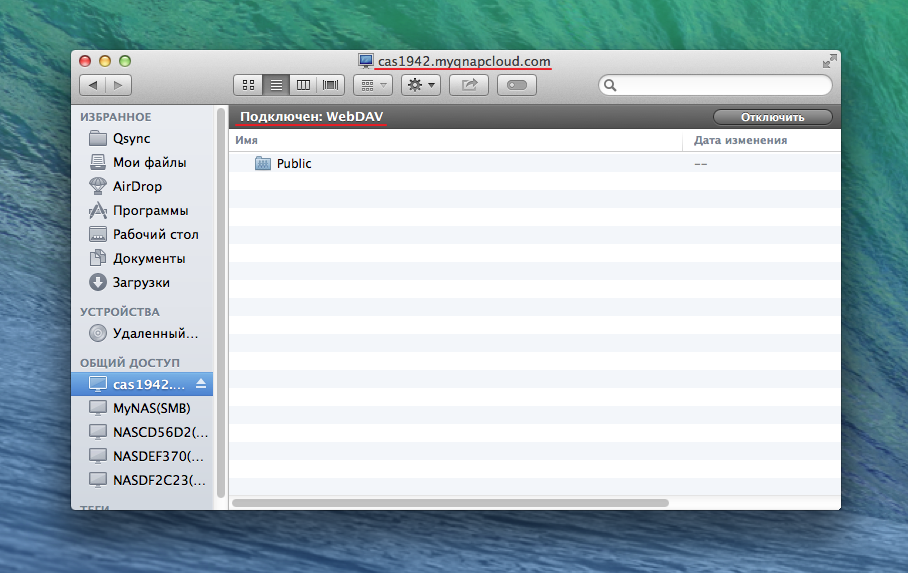This screenshot has height=573, width=908.
Task: Close the Finder window with the red button
Action: pyautogui.click(x=85, y=61)
